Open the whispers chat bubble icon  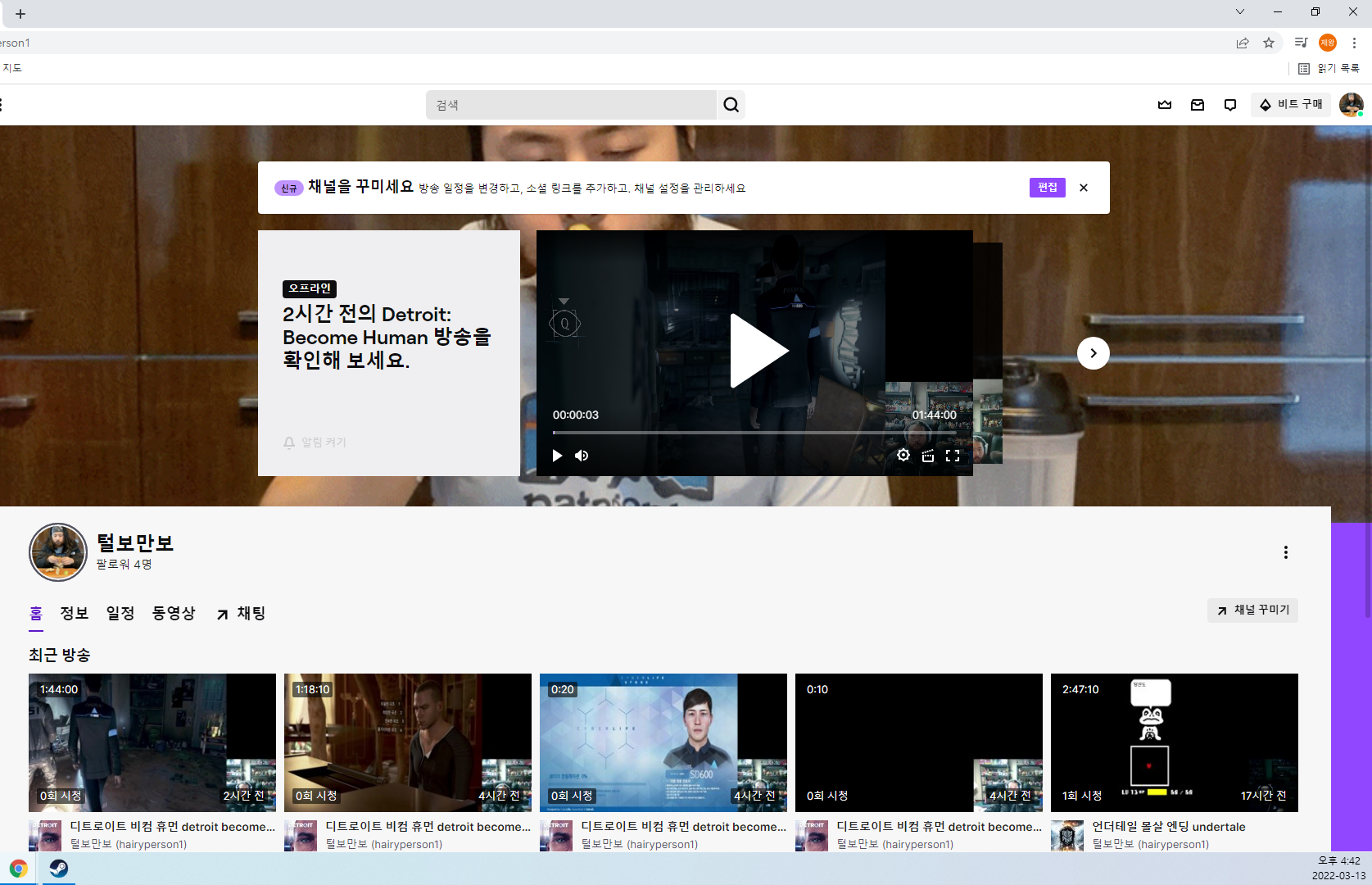point(1230,105)
